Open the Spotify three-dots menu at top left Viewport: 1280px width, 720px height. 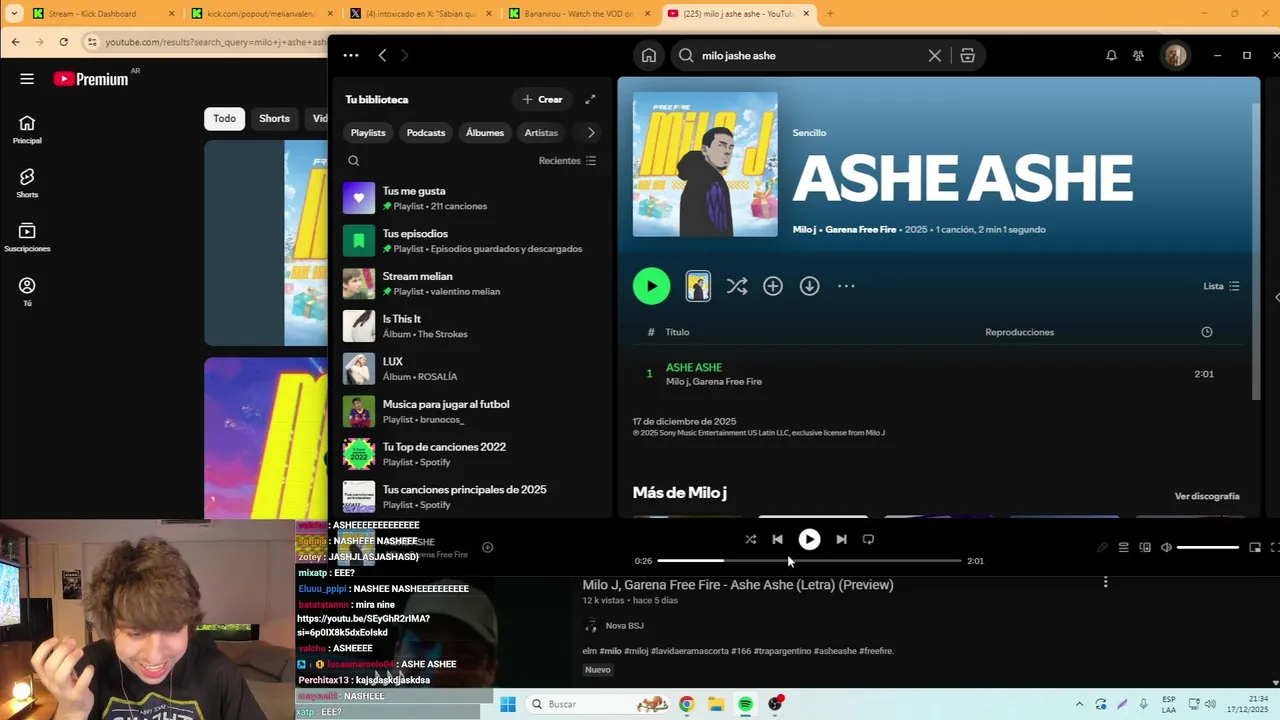pos(350,56)
